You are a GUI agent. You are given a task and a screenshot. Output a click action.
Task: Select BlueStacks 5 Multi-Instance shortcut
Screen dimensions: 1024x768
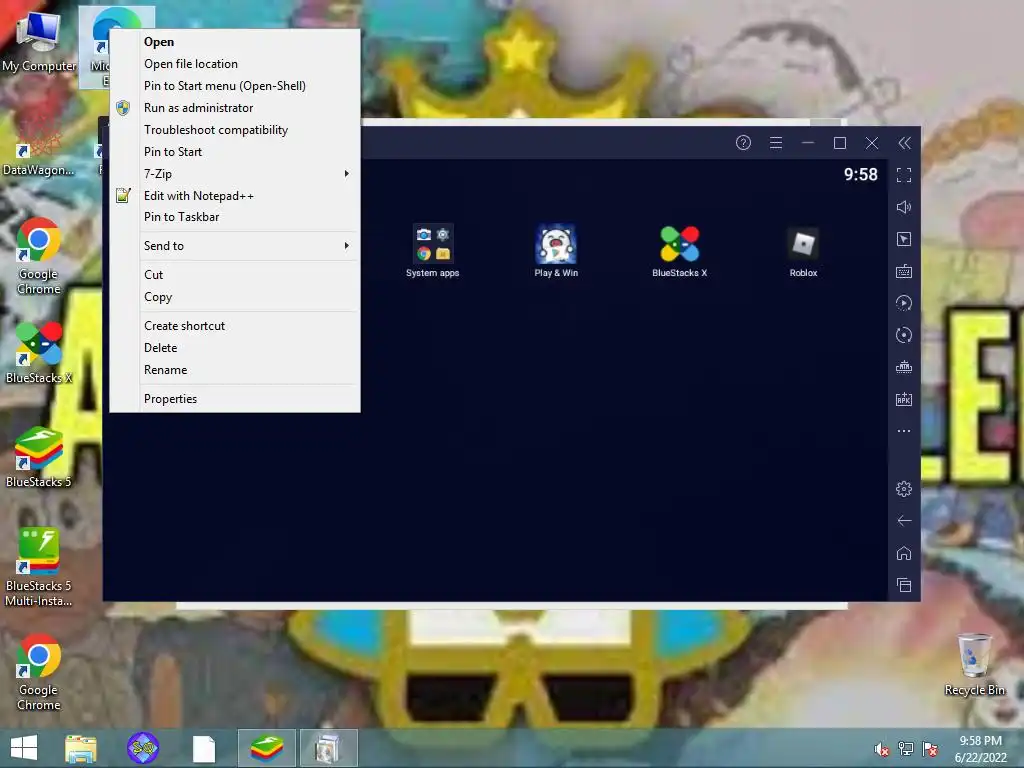coord(38,567)
